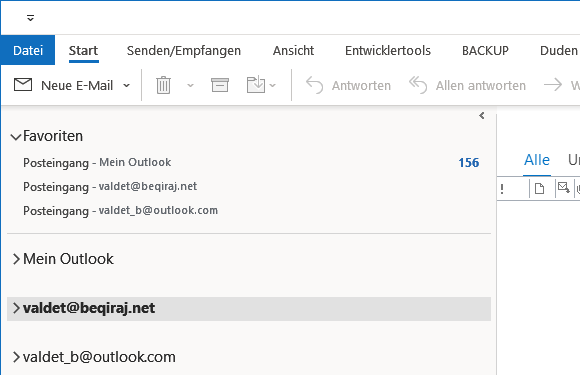Open the Duden ribbon tab

(559, 50)
